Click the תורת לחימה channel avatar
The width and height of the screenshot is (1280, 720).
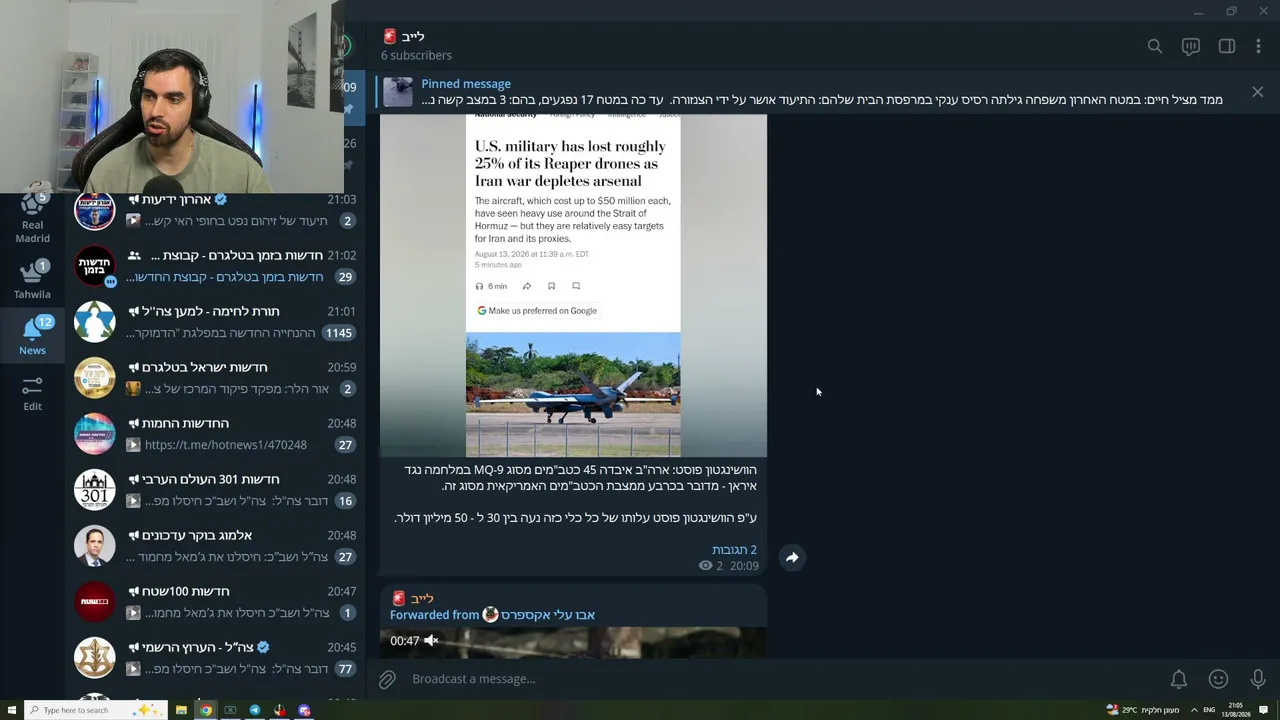(95, 322)
